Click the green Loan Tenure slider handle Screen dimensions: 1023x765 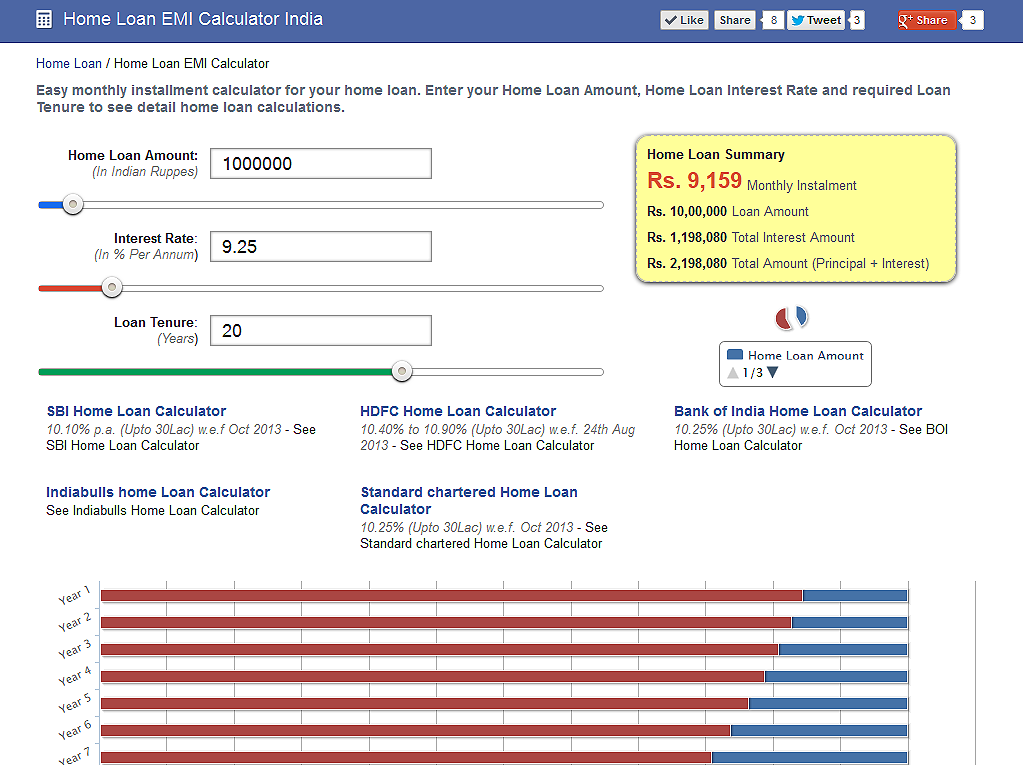click(x=401, y=372)
